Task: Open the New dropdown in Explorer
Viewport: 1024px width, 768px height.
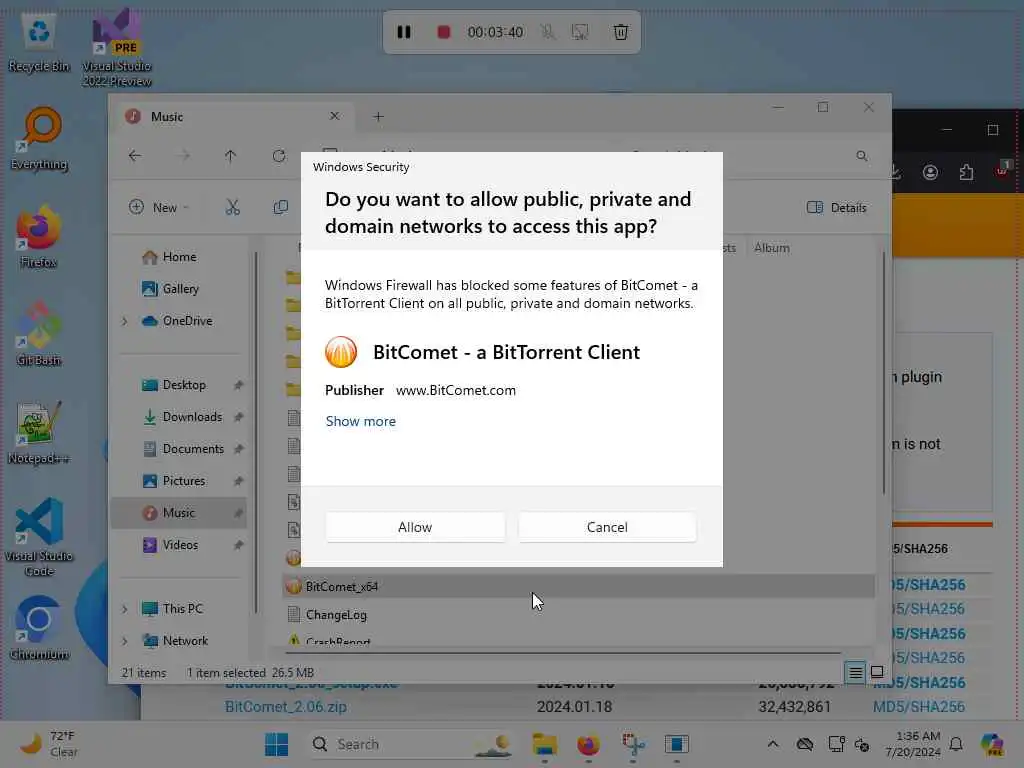Action: pos(159,208)
